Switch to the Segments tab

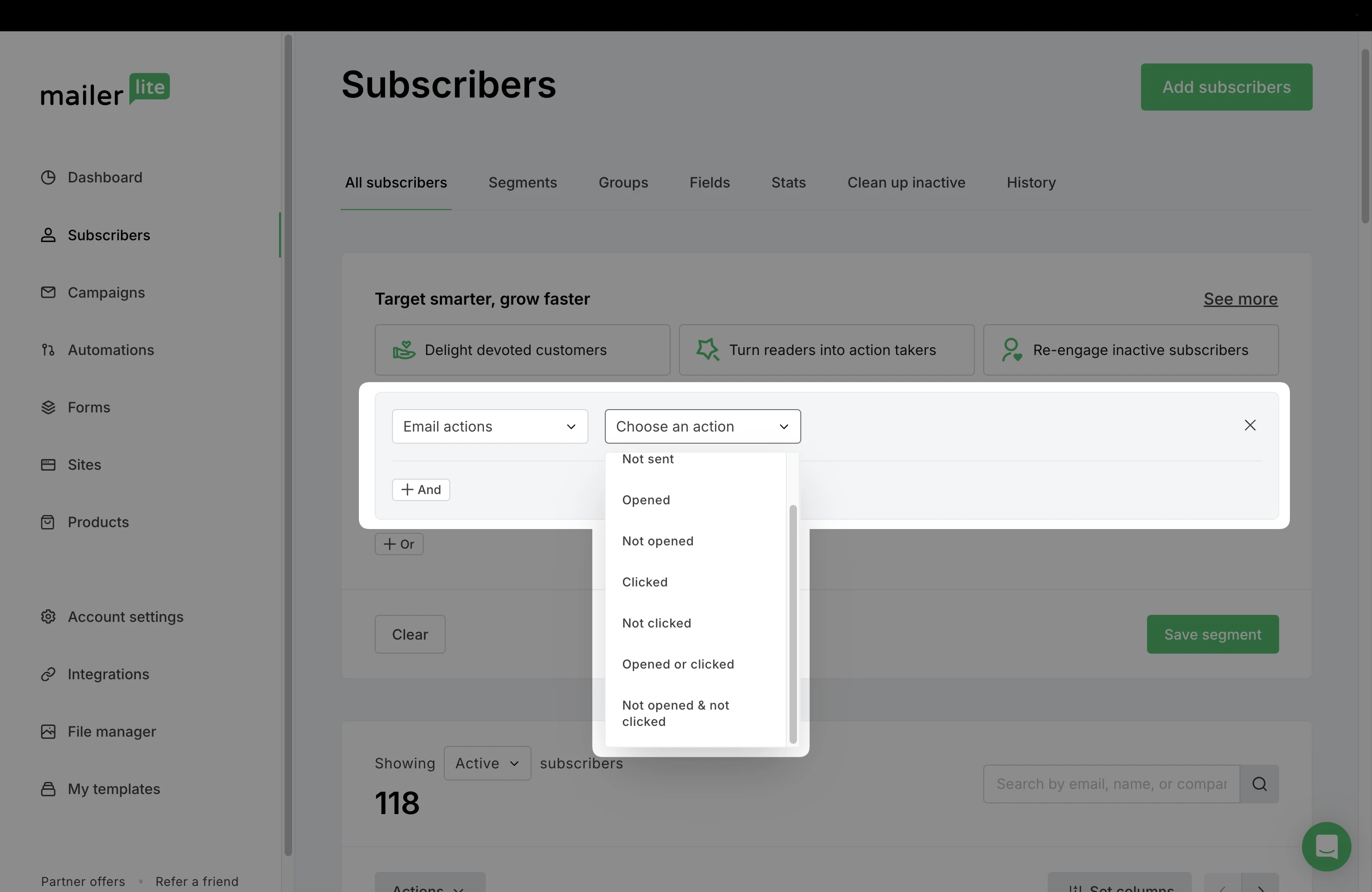point(522,183)
